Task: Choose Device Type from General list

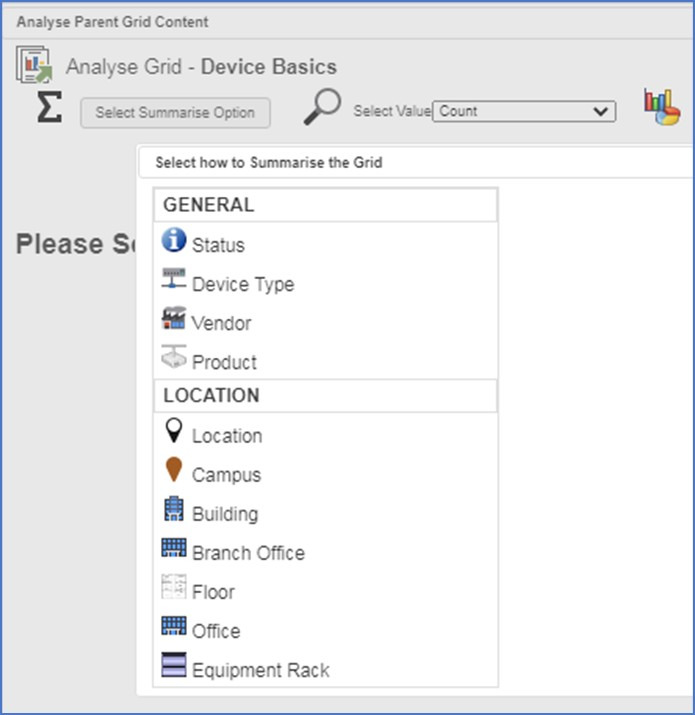Action: click(243, 285)
